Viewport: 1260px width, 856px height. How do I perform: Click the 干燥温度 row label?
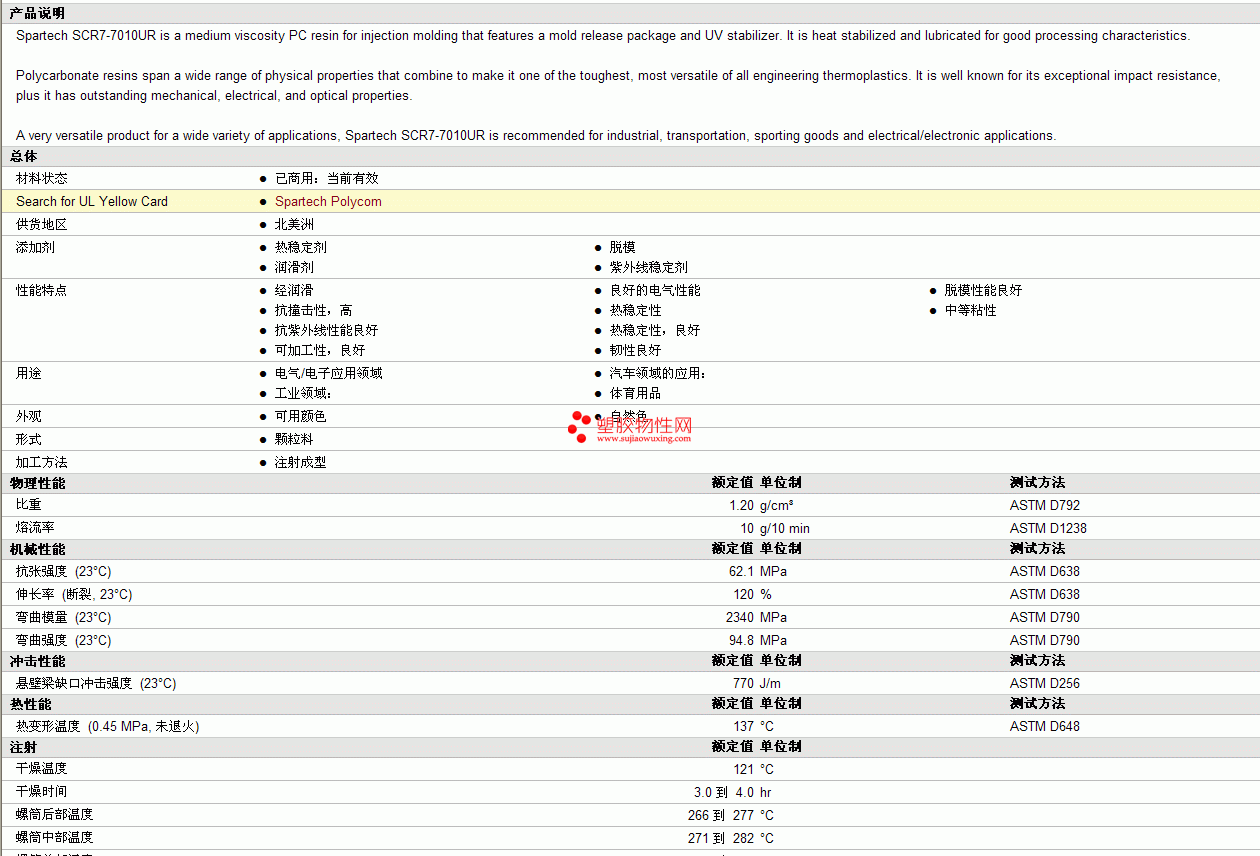[x=42, y=769]
